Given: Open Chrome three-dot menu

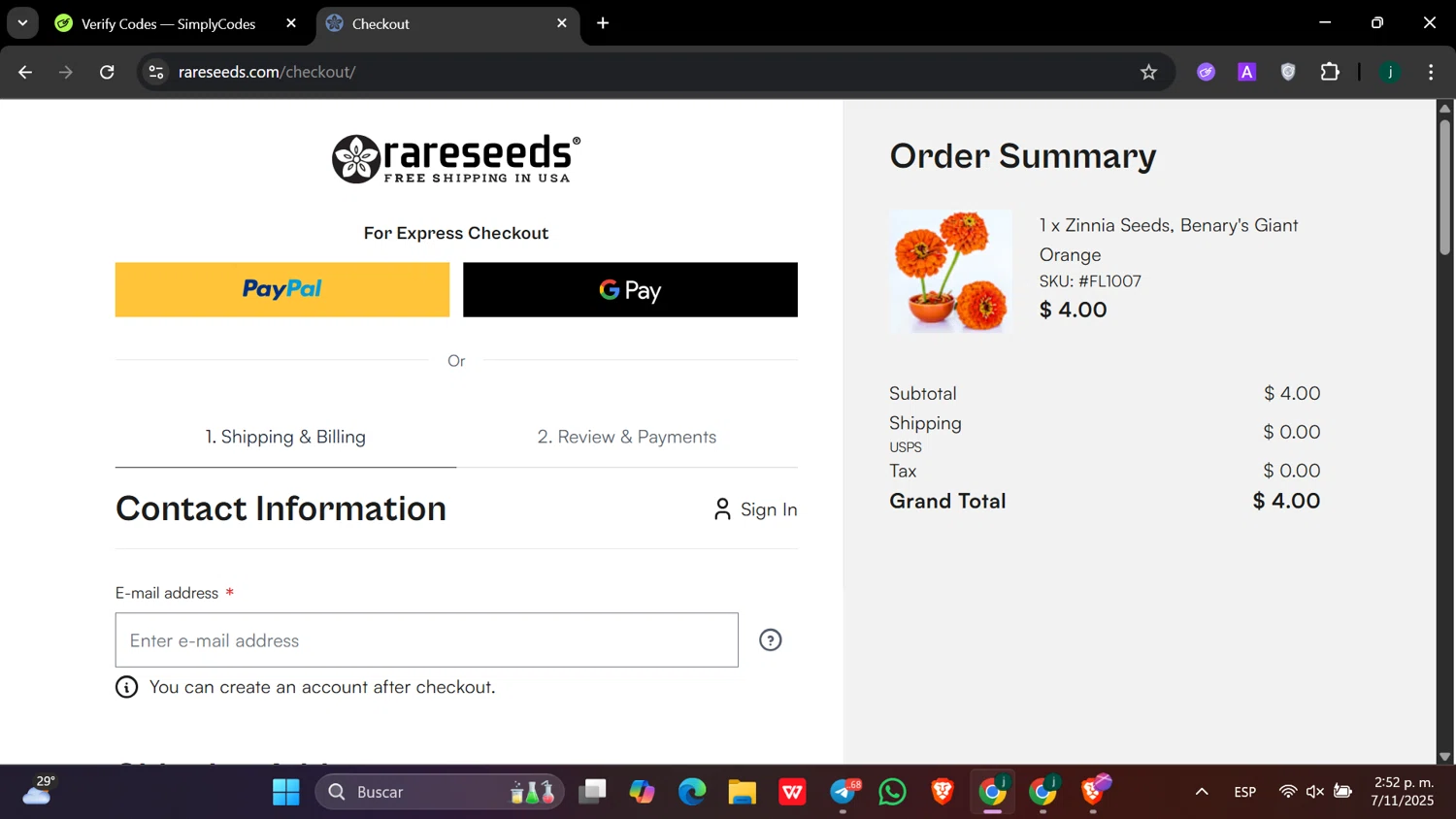Looking at the screenshot, I should (1431, 72).
